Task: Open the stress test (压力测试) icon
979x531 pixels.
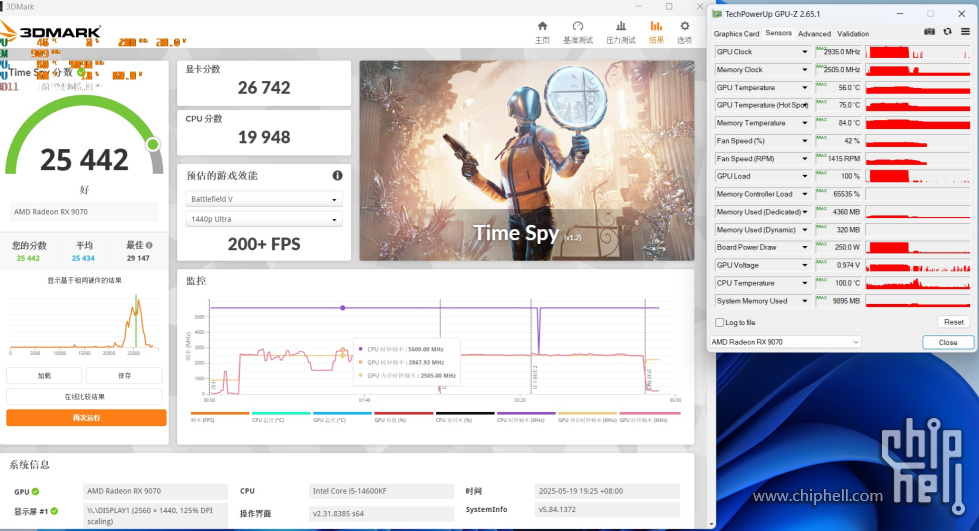Action: click(621, 26)
